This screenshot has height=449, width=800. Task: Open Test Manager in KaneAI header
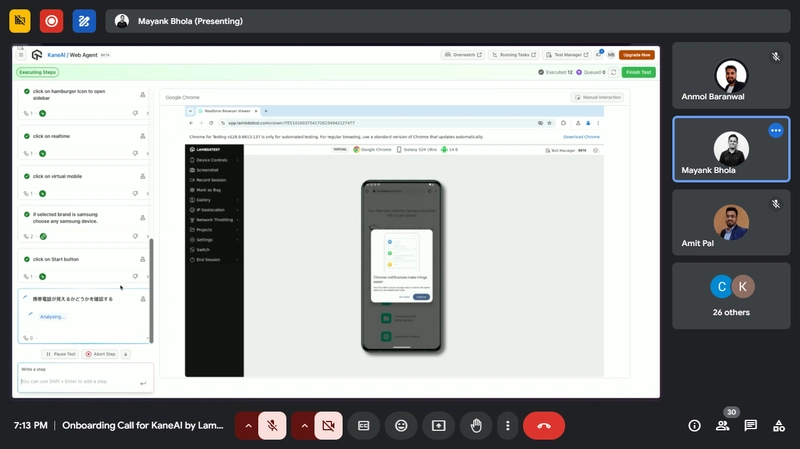567,55
